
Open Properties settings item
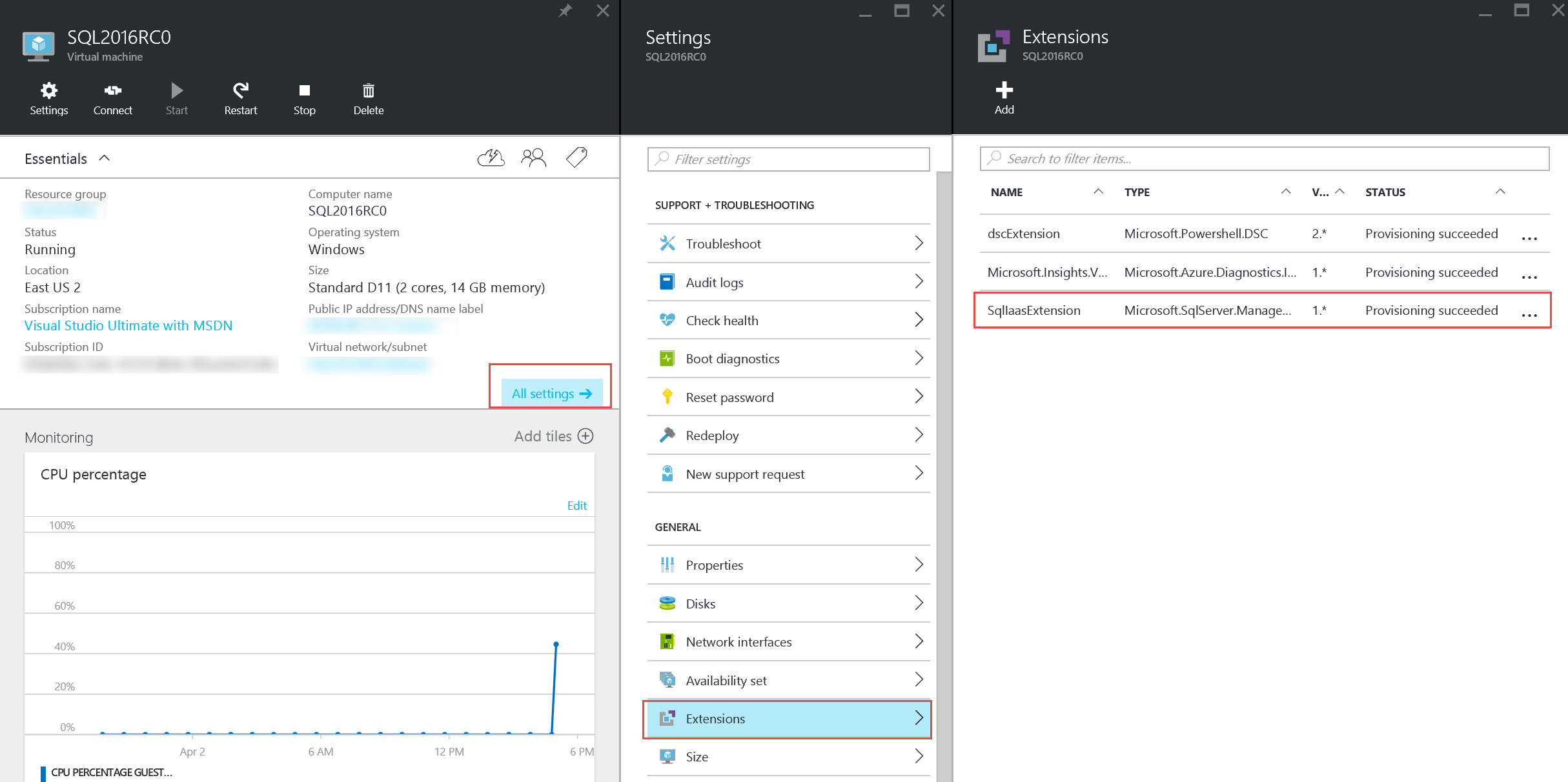pos(788,565)
